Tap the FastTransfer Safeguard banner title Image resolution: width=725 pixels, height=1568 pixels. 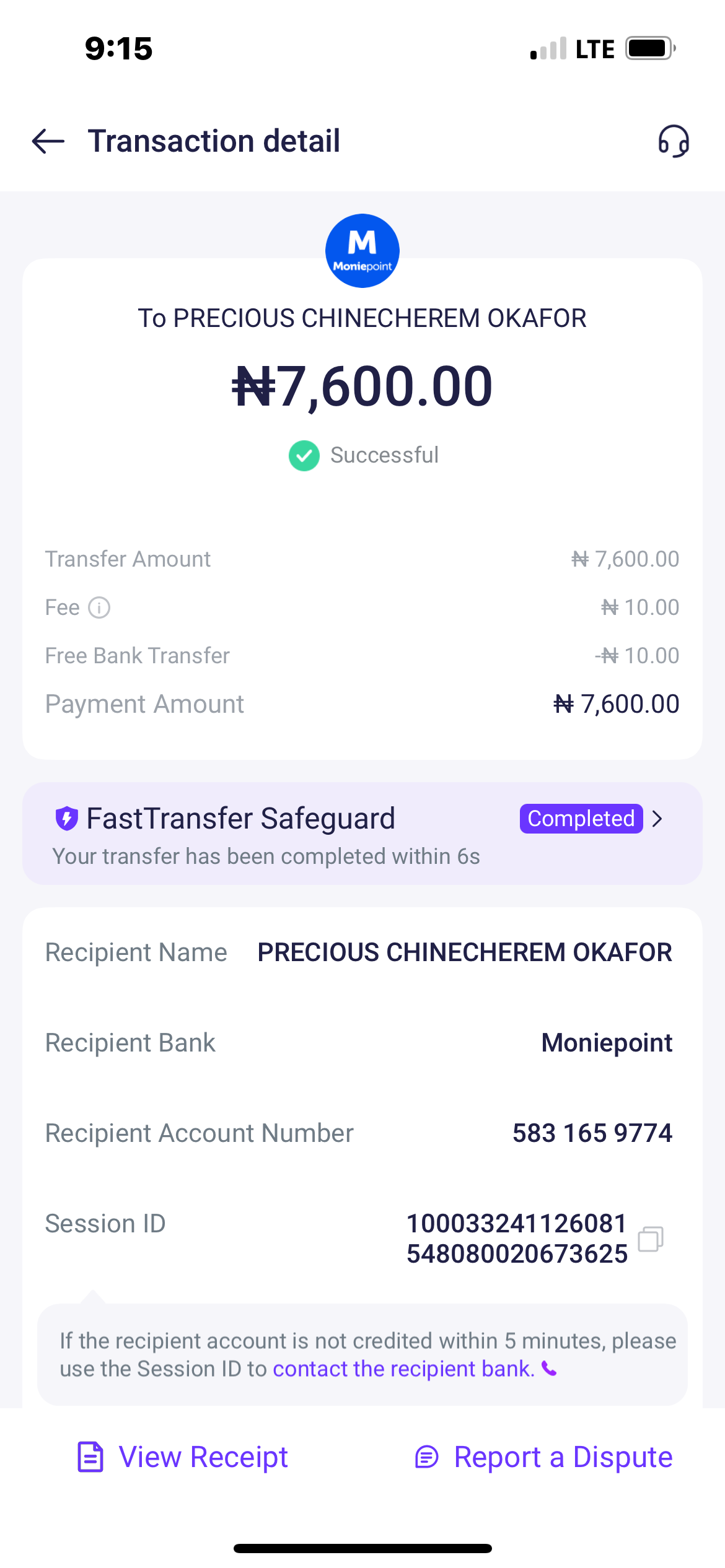240,818
